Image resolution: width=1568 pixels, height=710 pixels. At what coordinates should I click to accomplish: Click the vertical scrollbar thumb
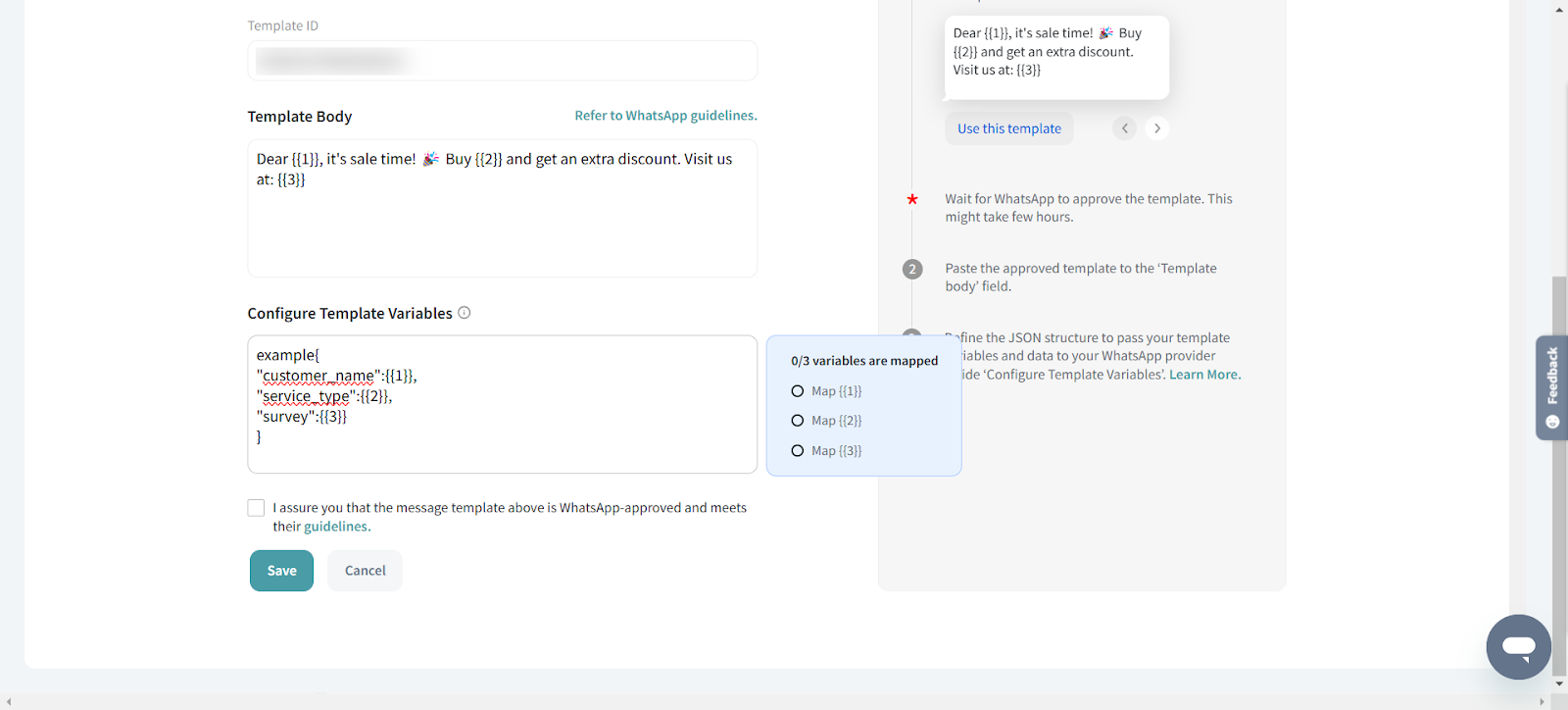tap(1559, 471)
